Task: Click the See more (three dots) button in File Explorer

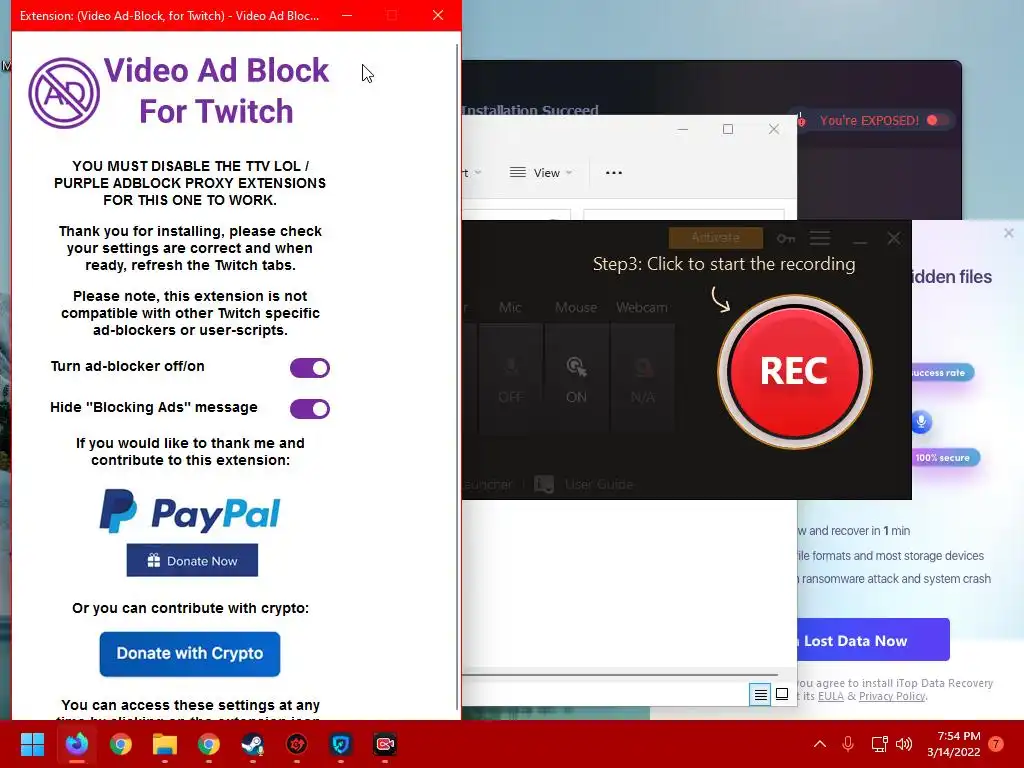Action: point(614,173)
